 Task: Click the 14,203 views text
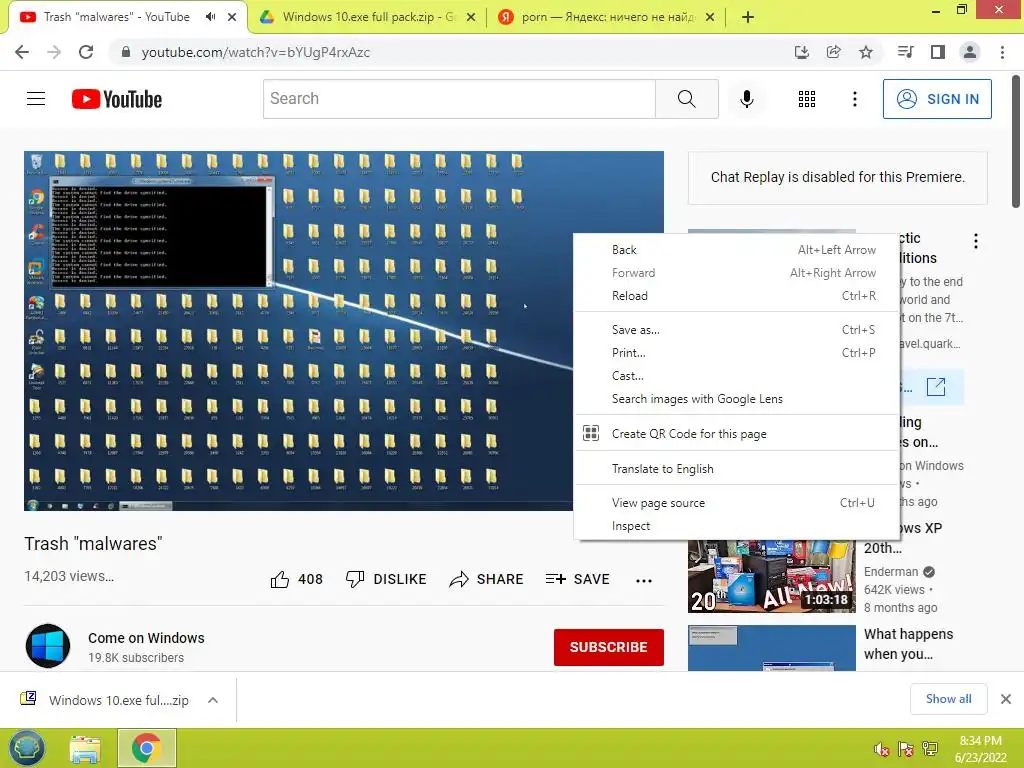69,576
